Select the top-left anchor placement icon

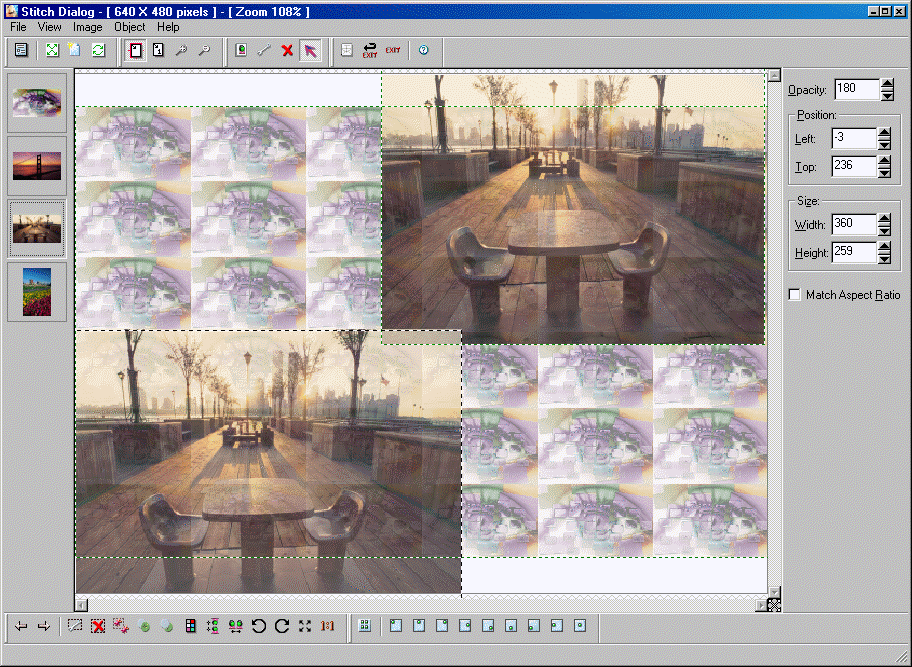[395, 625]
